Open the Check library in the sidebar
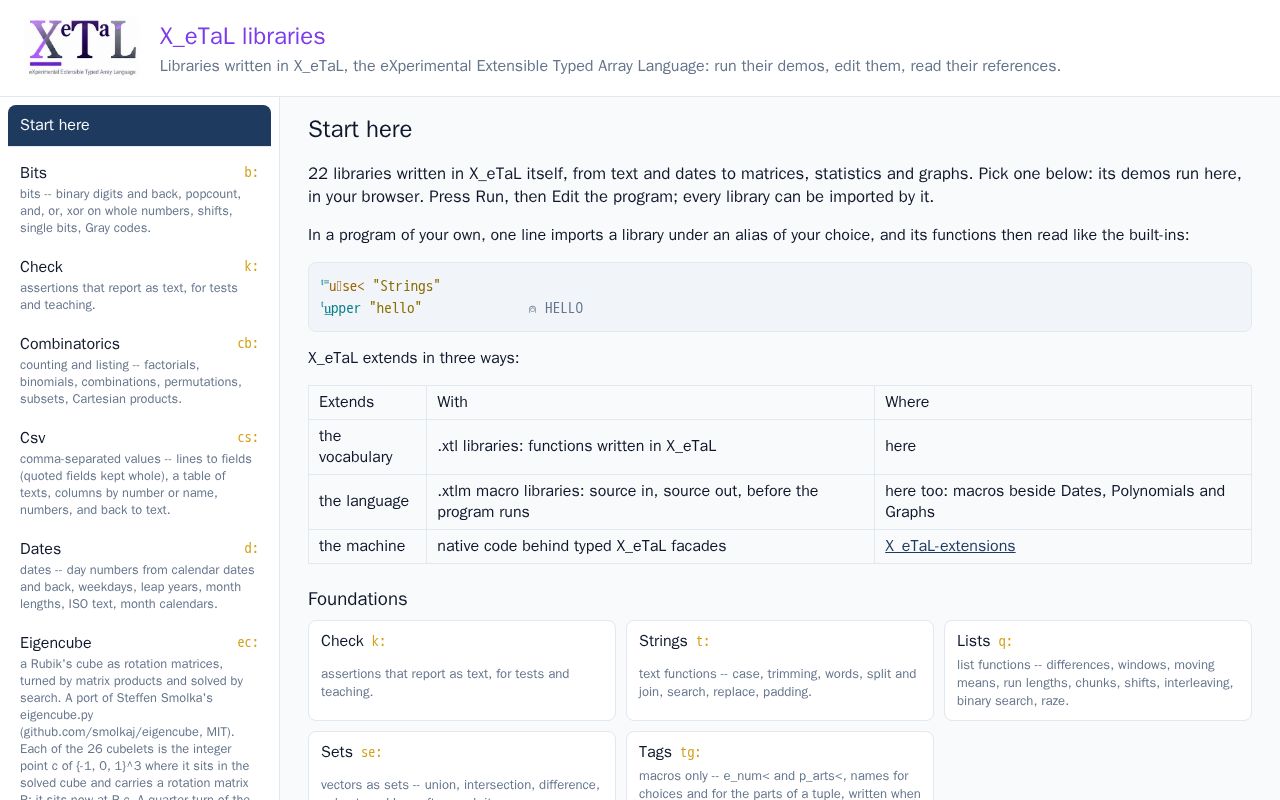The width and height of the screenshot is (1280, 800). tap(139, 285)
